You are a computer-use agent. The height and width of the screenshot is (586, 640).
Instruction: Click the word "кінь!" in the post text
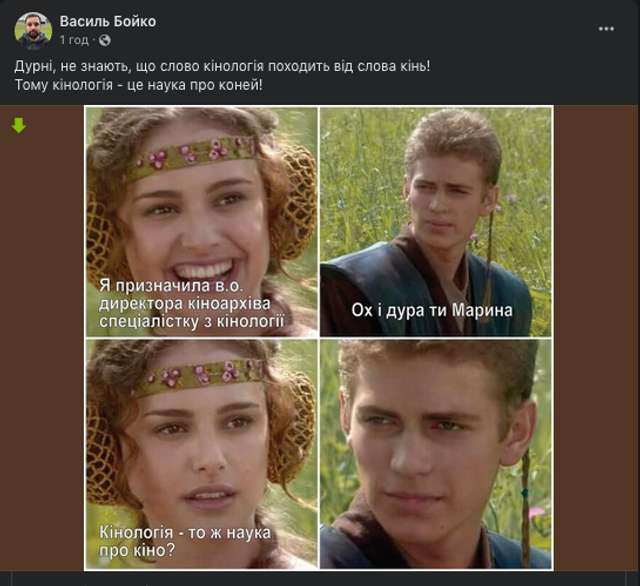point(414,66)
